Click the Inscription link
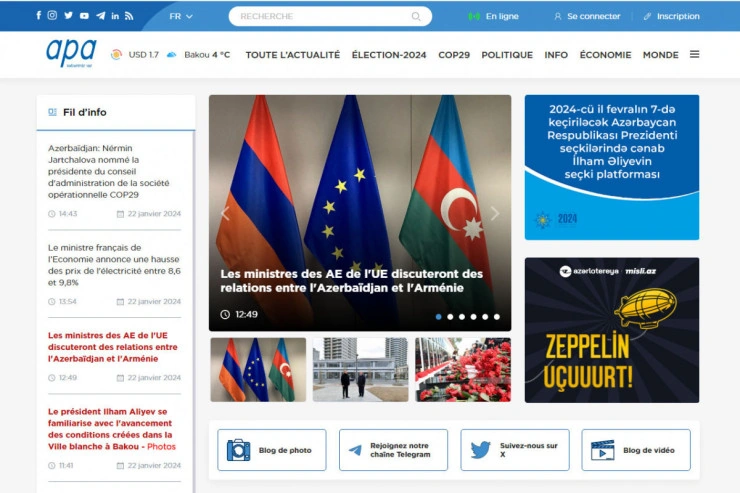Image resolution: width=740 pixels, height=493 pixels. click(x=671, y=16)
